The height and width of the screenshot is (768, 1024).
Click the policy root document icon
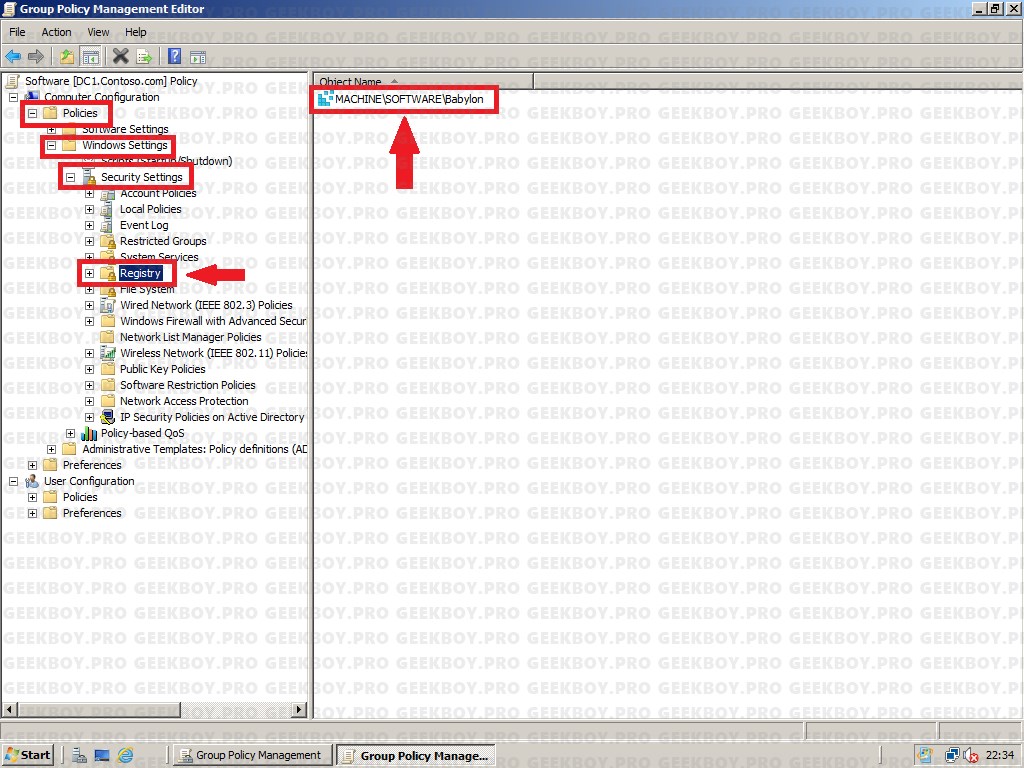(x=12, y=81)
